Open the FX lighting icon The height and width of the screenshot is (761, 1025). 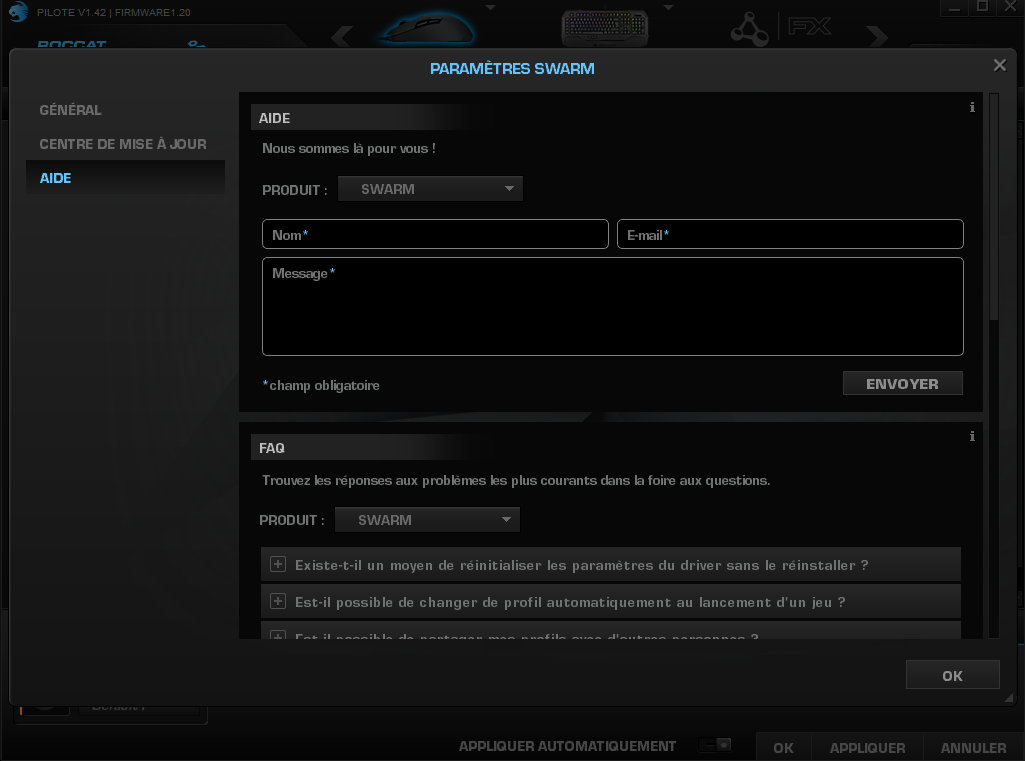[x=809, y=27]
